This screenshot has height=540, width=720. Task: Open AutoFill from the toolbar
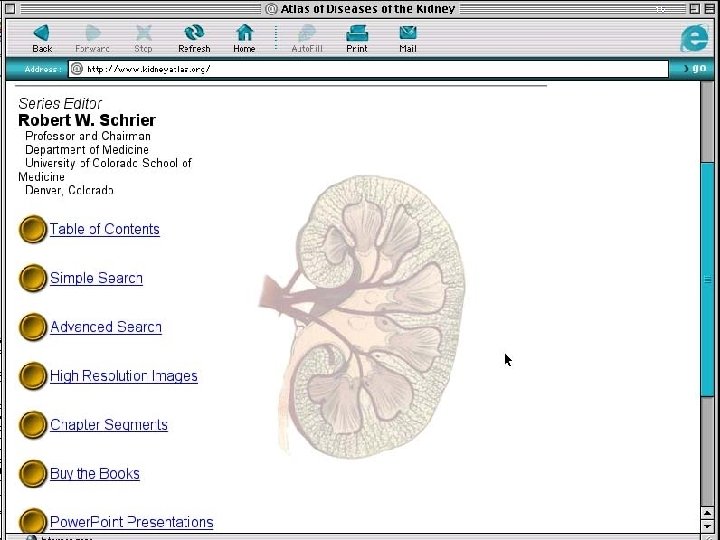point(307,39)
